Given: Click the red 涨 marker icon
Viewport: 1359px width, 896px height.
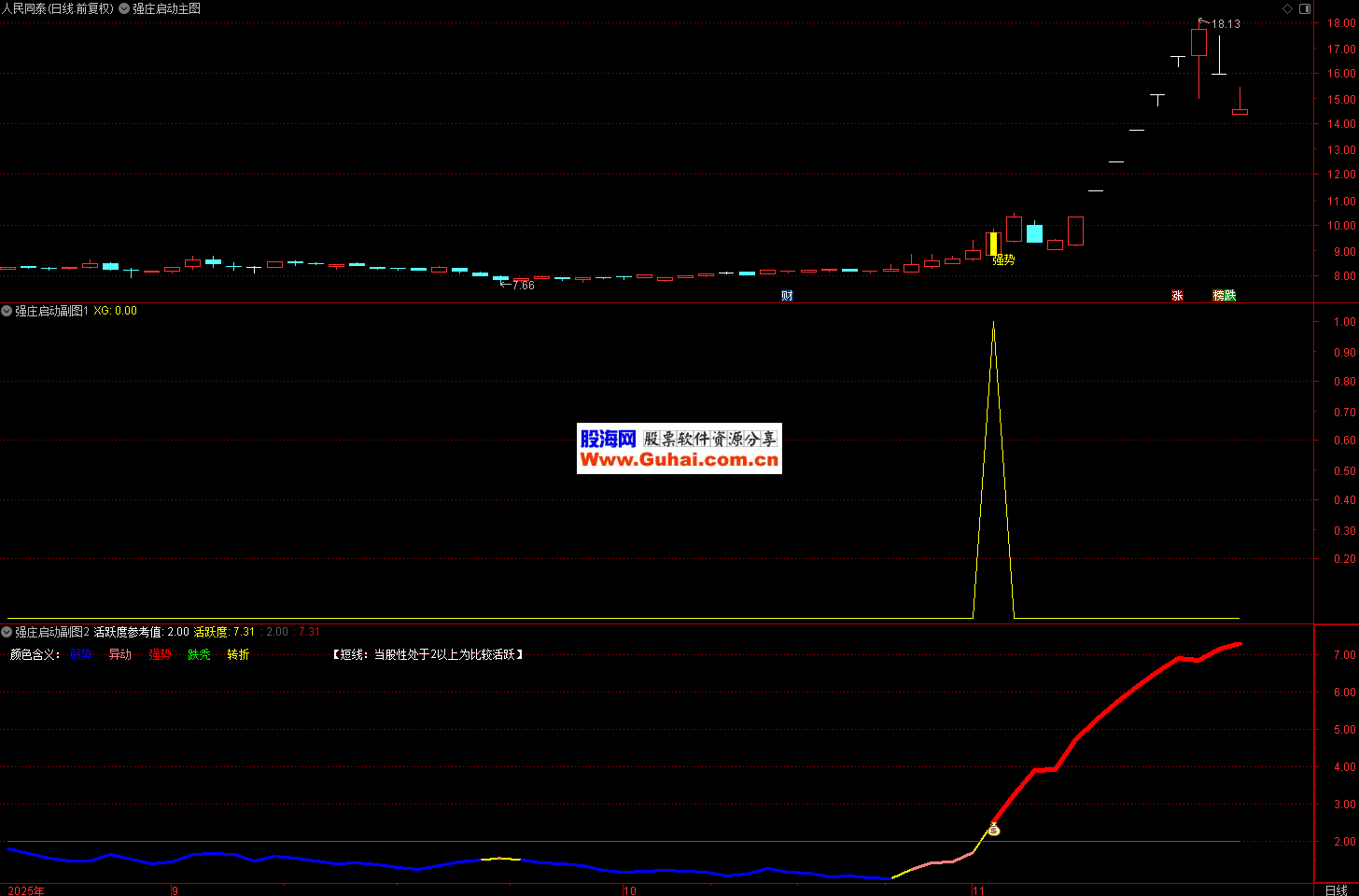Looking at the screenshot, I should [1177, 296].
